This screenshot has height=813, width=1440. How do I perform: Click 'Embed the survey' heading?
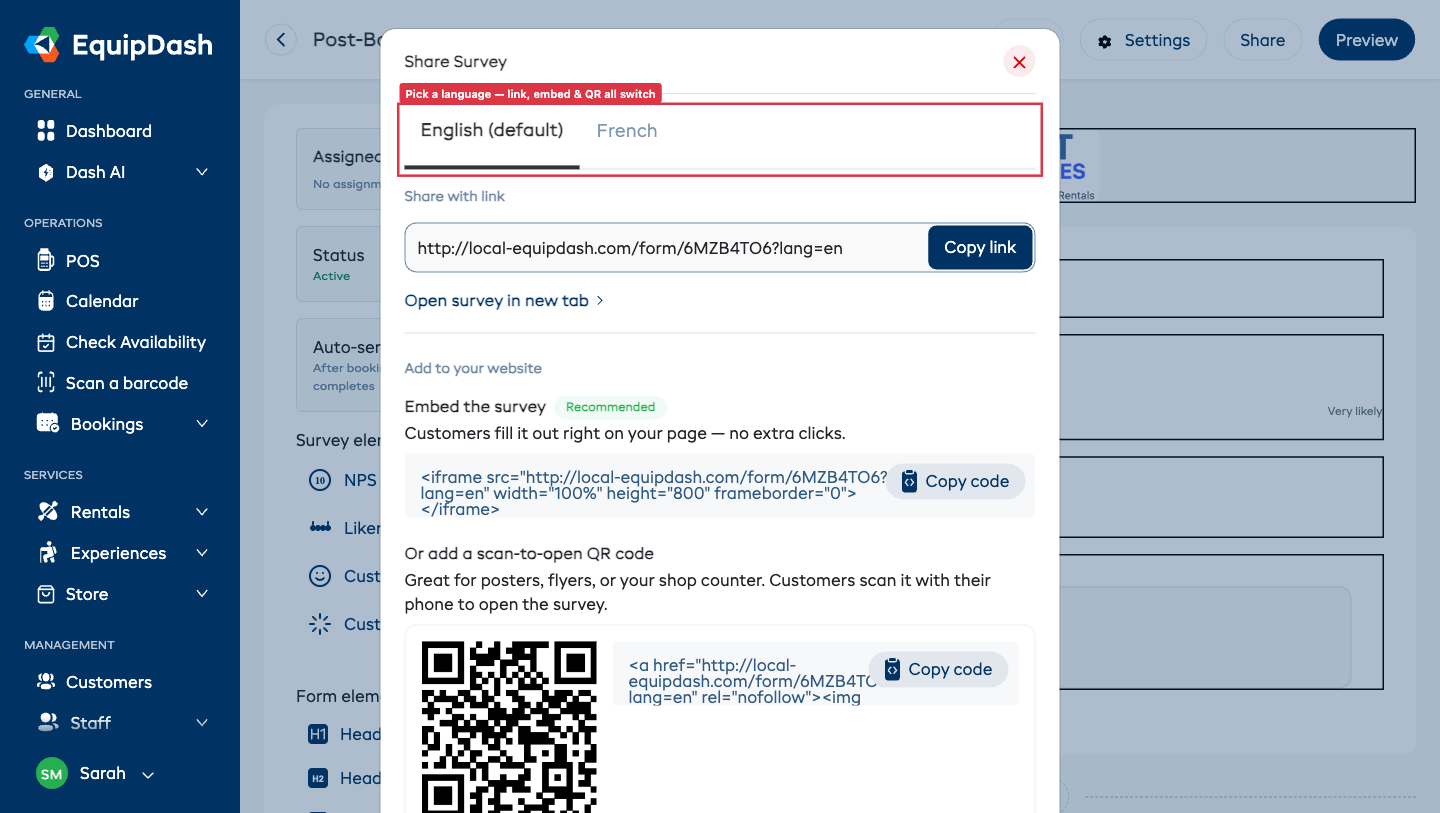[475, 406]
